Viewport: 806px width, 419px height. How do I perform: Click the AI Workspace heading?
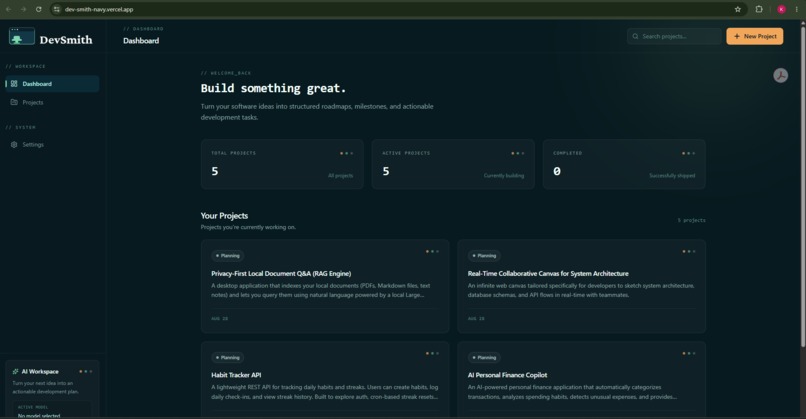pos(40,371)
